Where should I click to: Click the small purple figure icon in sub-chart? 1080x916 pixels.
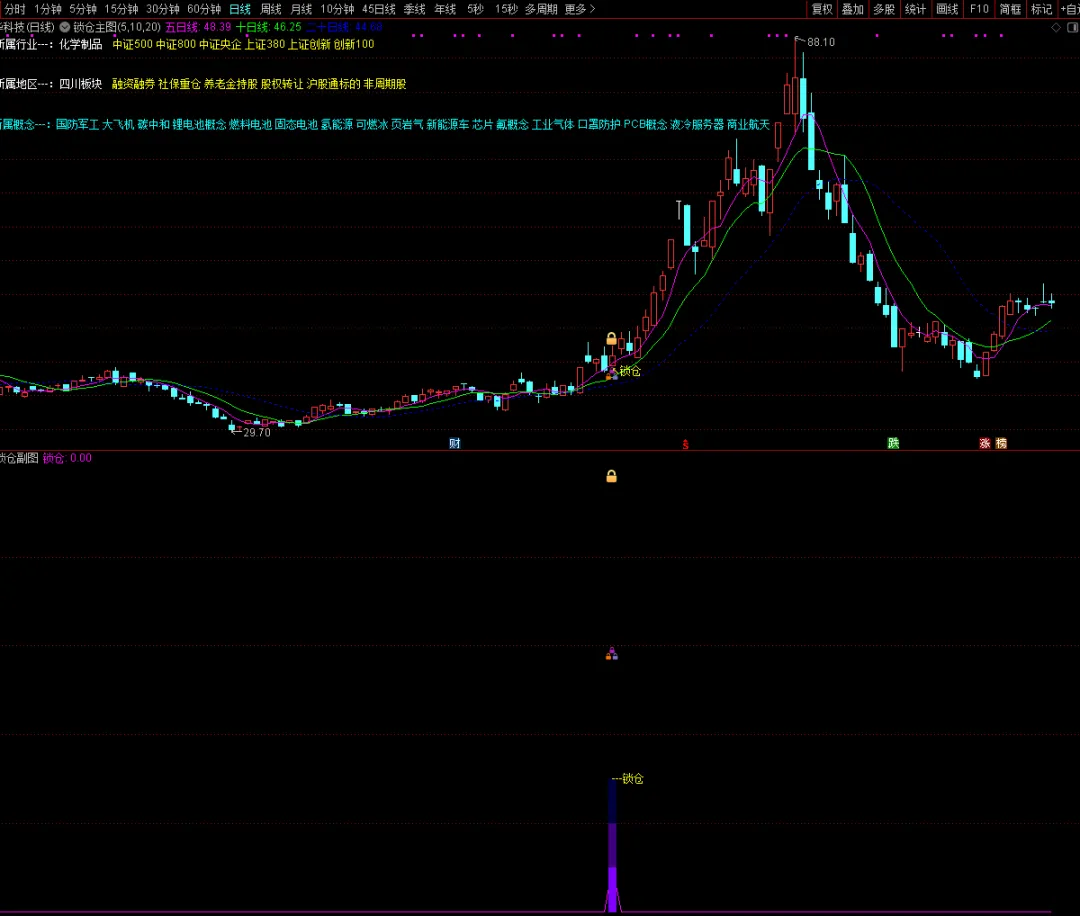[x=612, y=653]
